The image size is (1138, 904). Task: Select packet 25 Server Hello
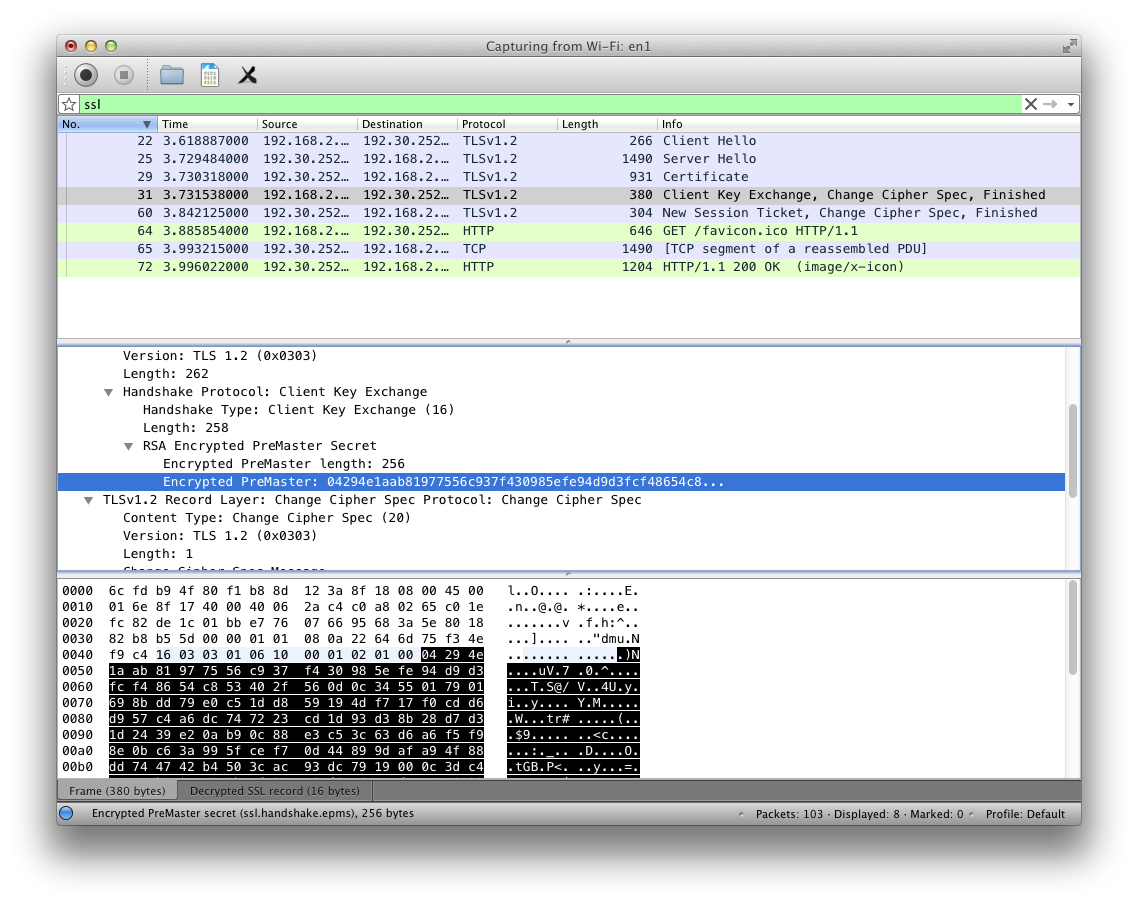(x=569, y=159)
